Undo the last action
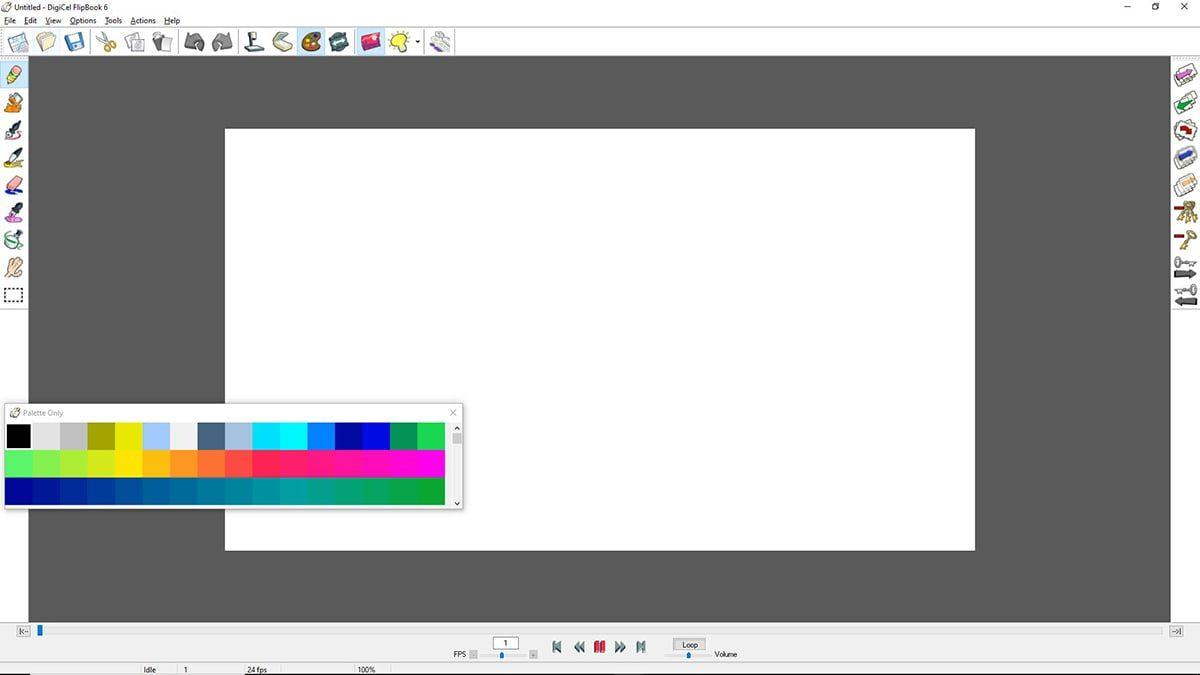 pyautogui.click(x=194, y=41)
